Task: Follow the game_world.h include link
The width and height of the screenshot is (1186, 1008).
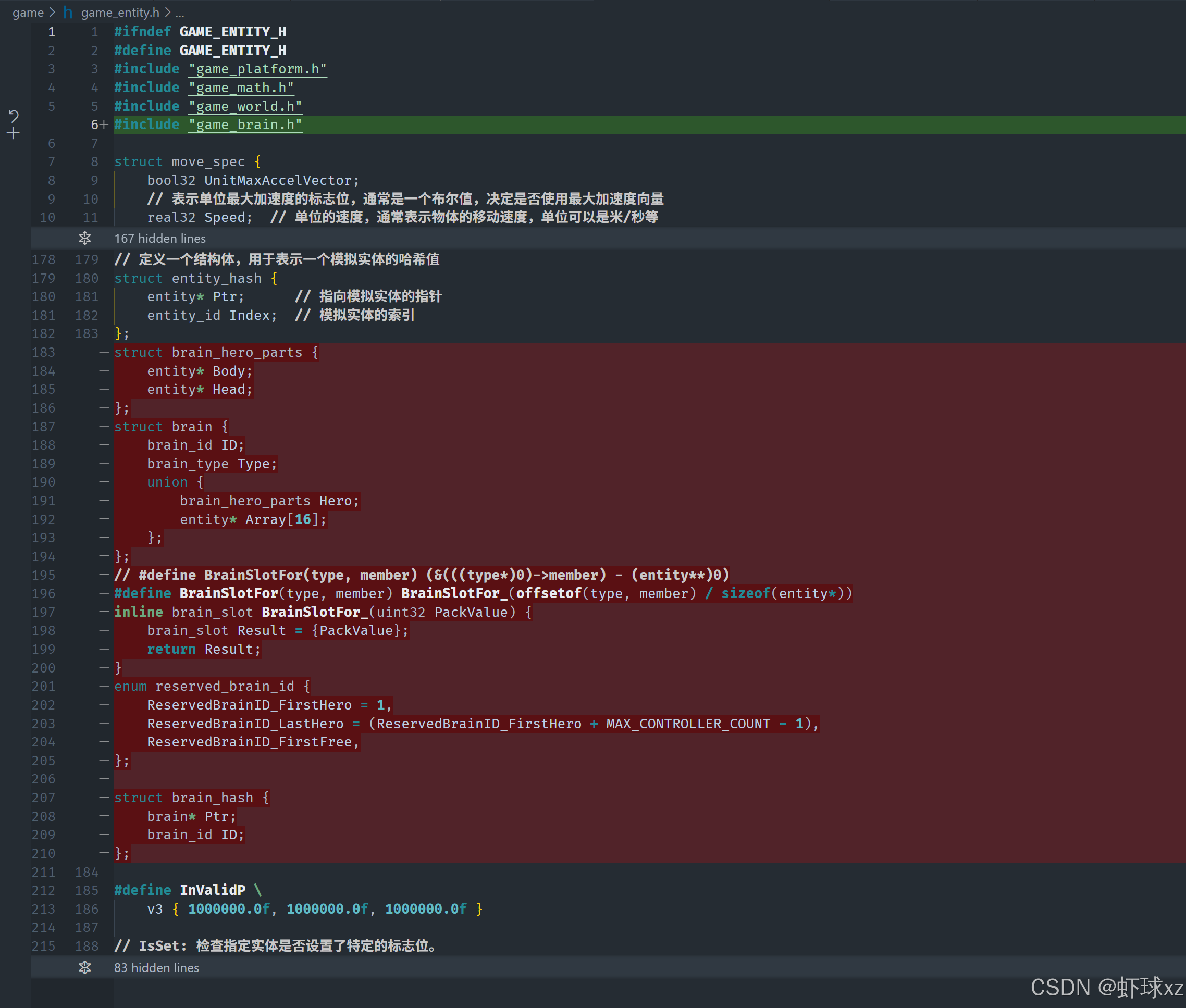Action: [x=245, y=106]
